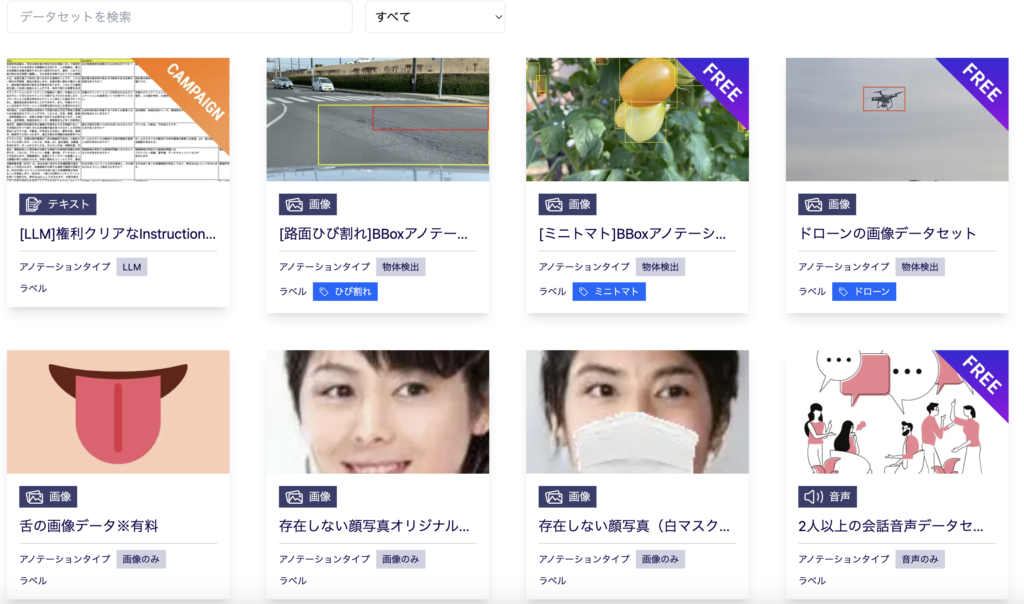
Task: Click the 画像 badge on the tongue card
Action: click(48, 496)
